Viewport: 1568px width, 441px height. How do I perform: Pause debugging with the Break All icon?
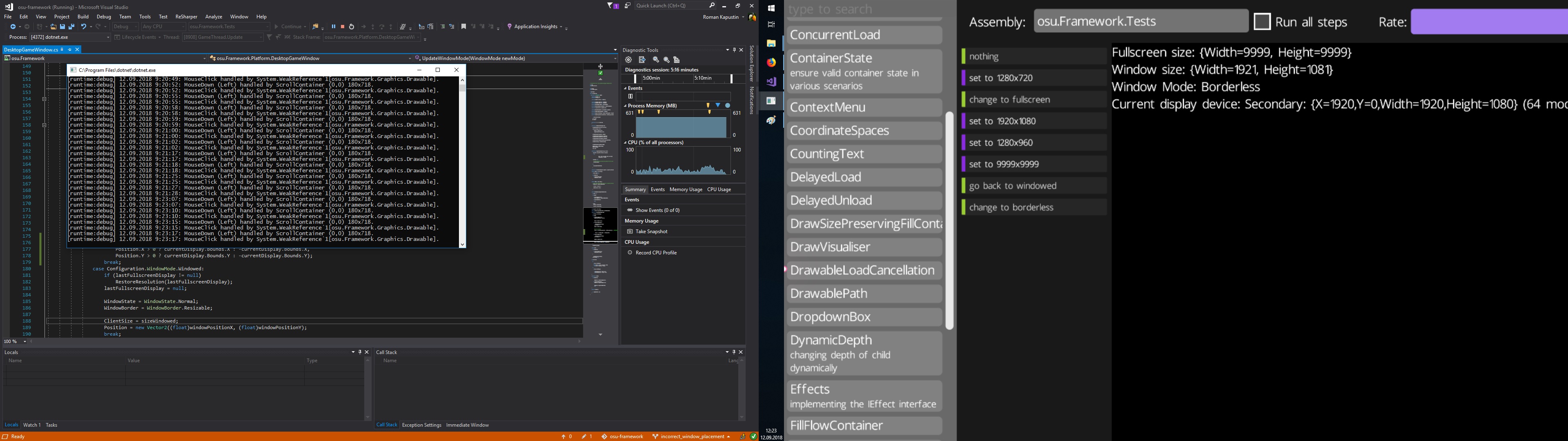[334, 26]
